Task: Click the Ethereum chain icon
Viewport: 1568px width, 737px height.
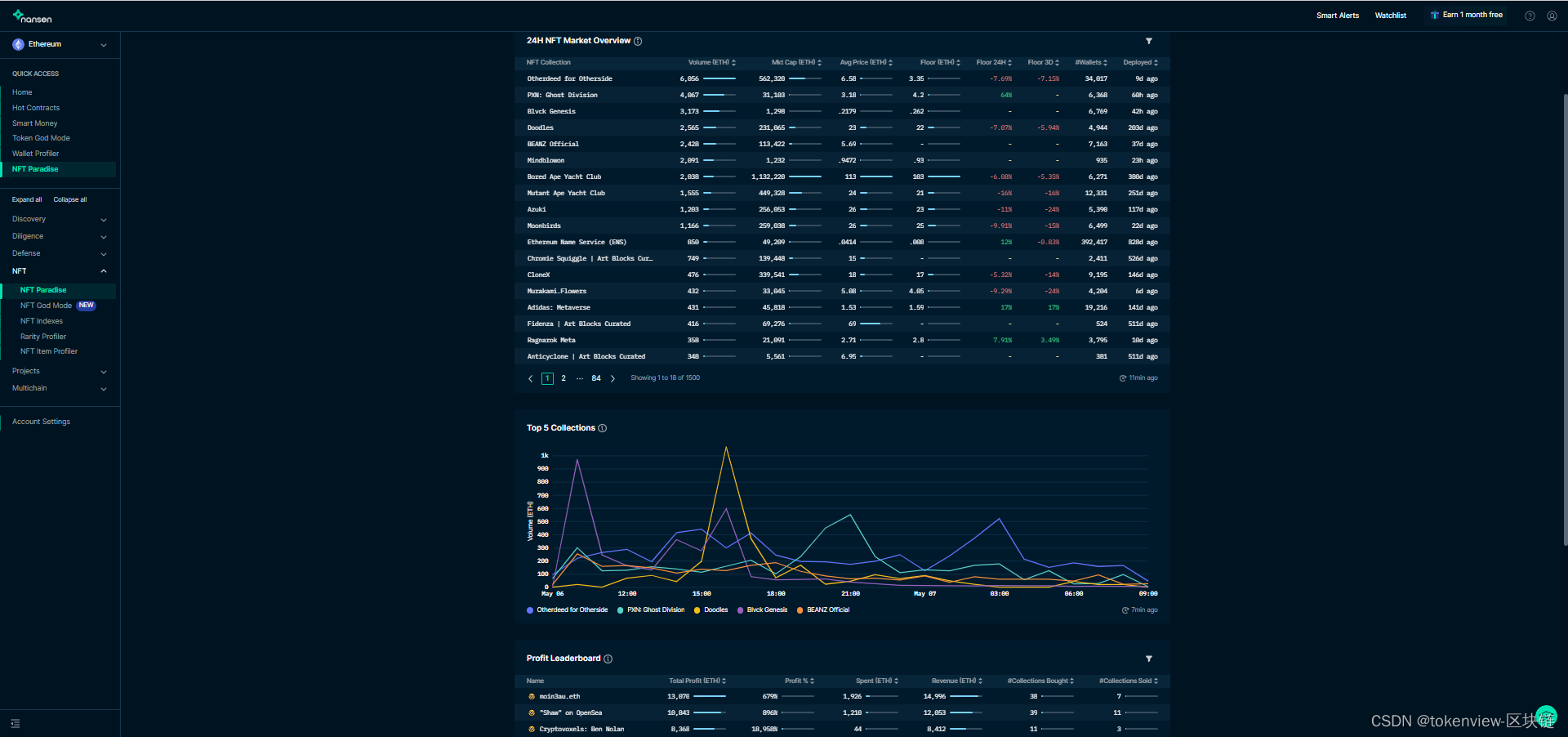Action: [x=18, y=44]
